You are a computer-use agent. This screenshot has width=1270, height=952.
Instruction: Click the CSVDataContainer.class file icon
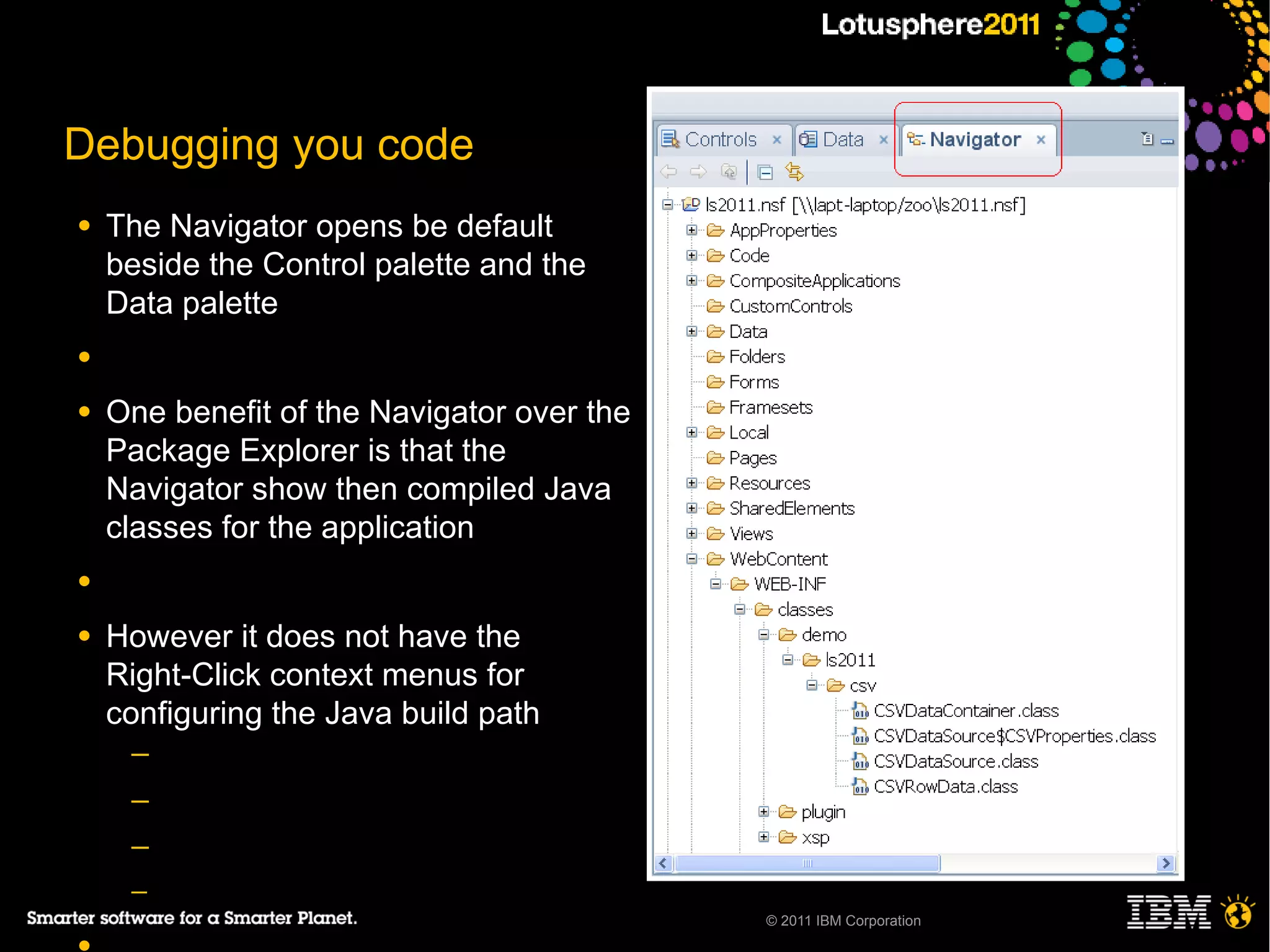[860, 710]
